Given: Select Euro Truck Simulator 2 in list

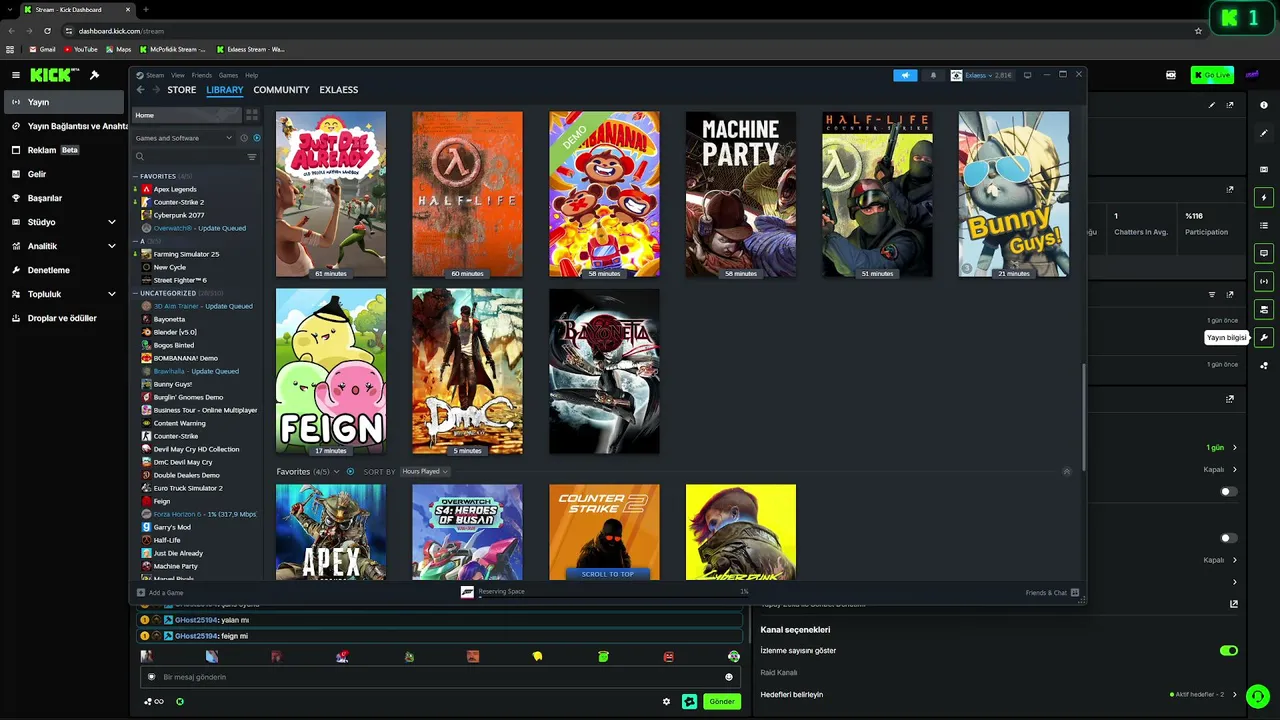Looking at the screenshot, I should (188, 488).
